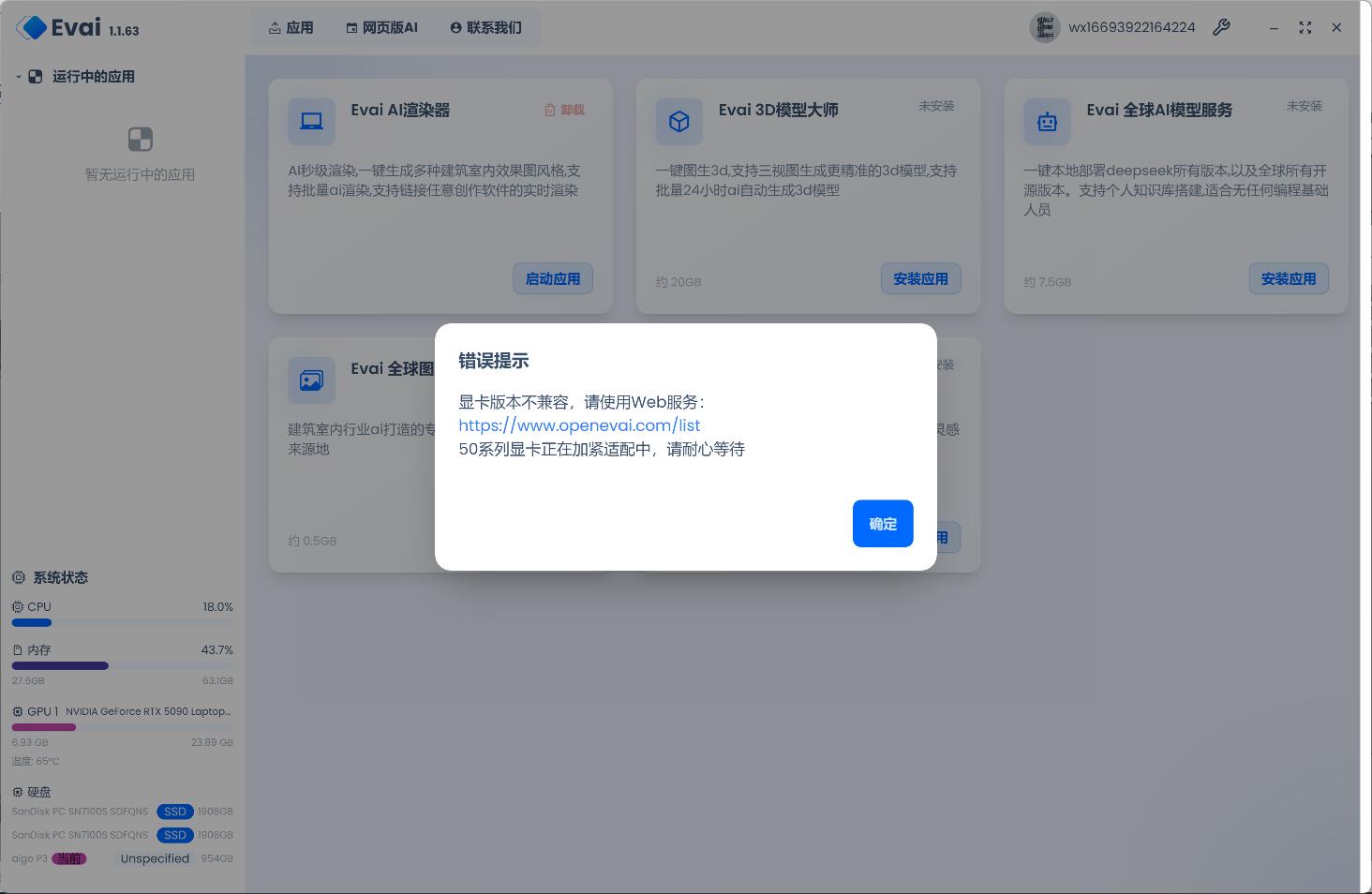The height and width of the screenshot is (894, 1372).
Task: Install Evai 全球AI模型服务 with 安装应用
Action: [x=1289, y=278]
